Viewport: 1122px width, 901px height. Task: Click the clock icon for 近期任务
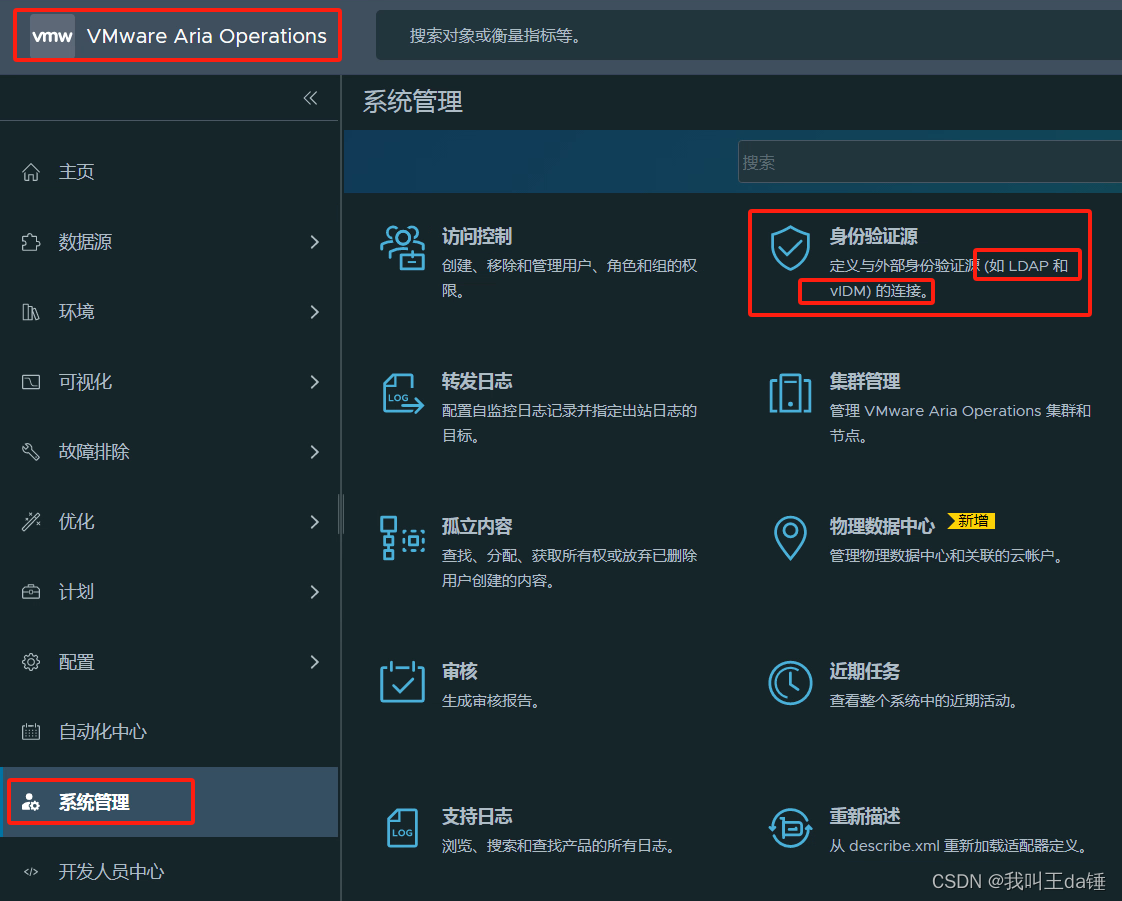(x=790, y=683)
